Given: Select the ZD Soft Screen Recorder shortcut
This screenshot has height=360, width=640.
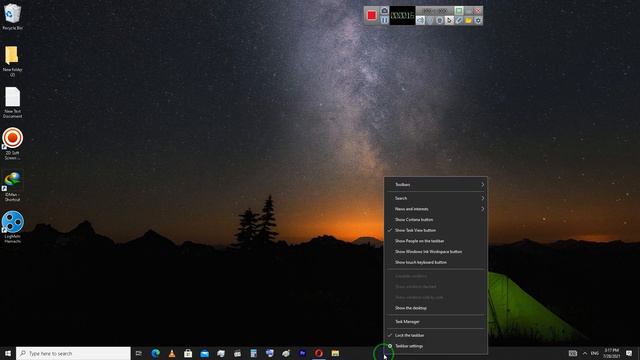Looking at the screenshot, I should (12, 144).
